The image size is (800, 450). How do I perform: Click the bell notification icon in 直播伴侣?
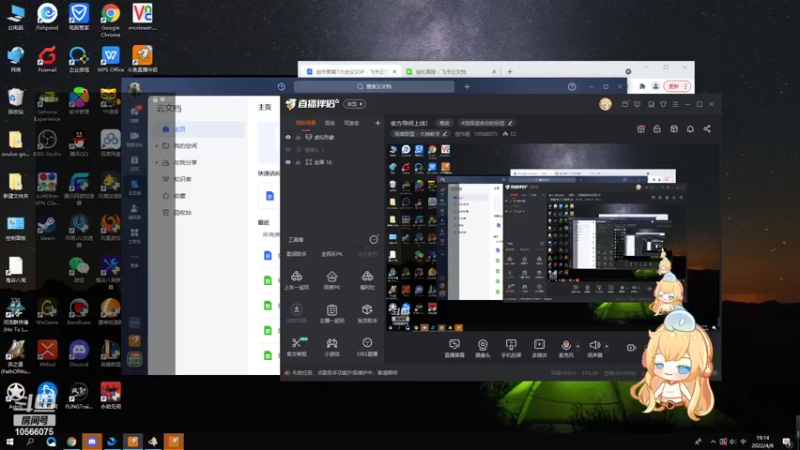(x=690, y=129)
